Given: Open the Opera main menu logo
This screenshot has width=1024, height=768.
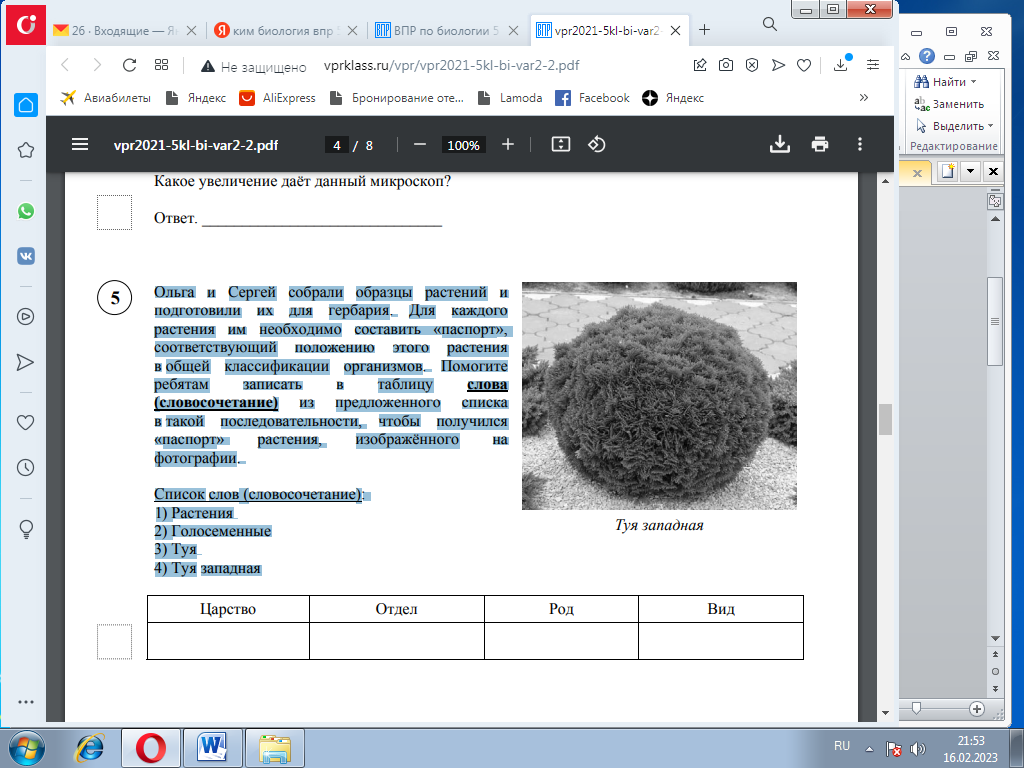Looking at the screenshot, I should point(26,25).
